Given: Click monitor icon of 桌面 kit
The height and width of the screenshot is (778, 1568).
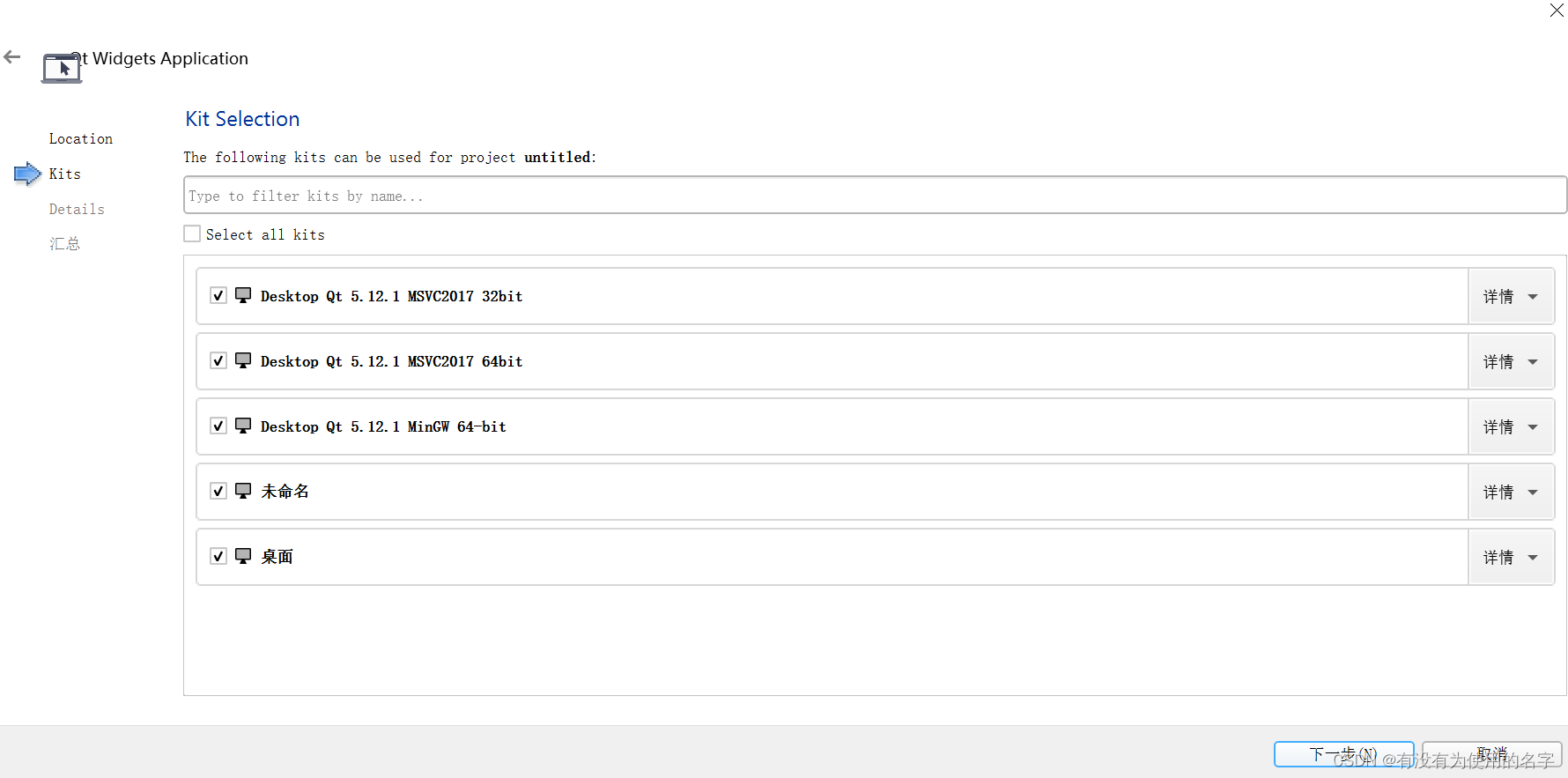Looking at the screenshot, I should pos(243,556).
